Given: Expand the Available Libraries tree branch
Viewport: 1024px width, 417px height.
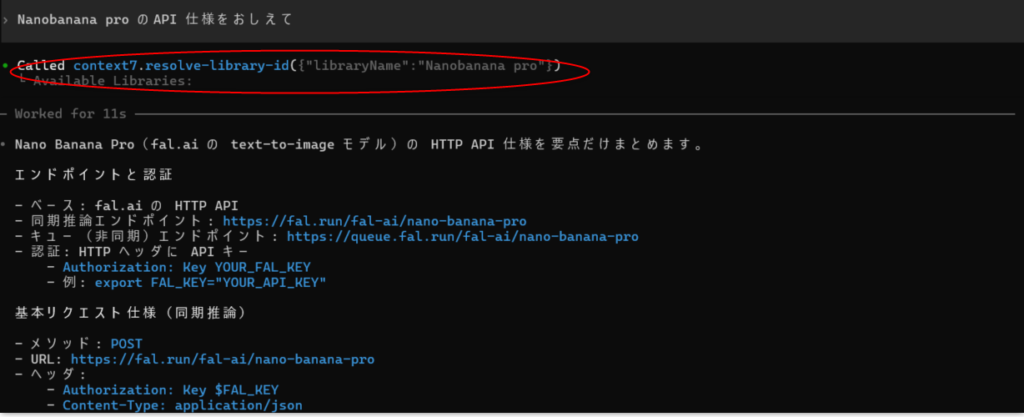Looking at the screenshot, I should coord(23,81).
